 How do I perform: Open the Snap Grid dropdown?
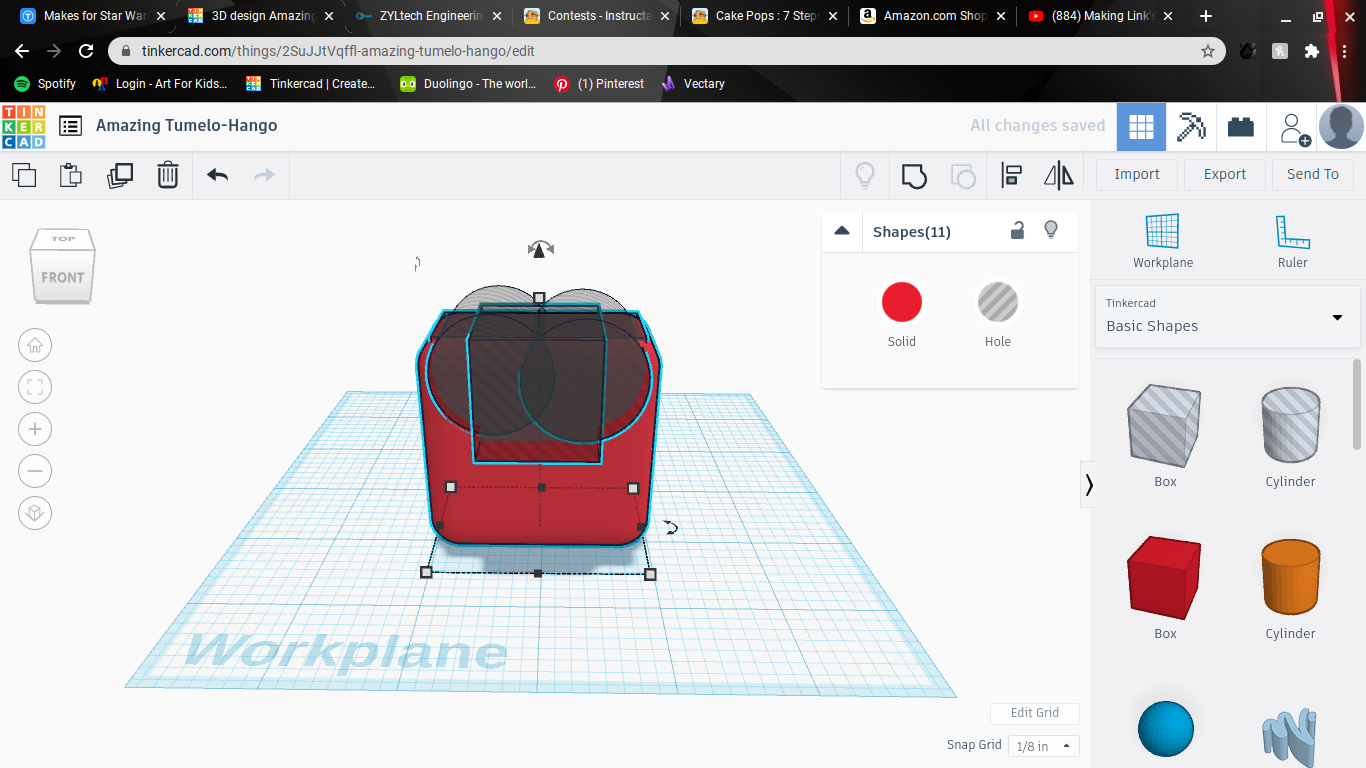[1043, 746]
